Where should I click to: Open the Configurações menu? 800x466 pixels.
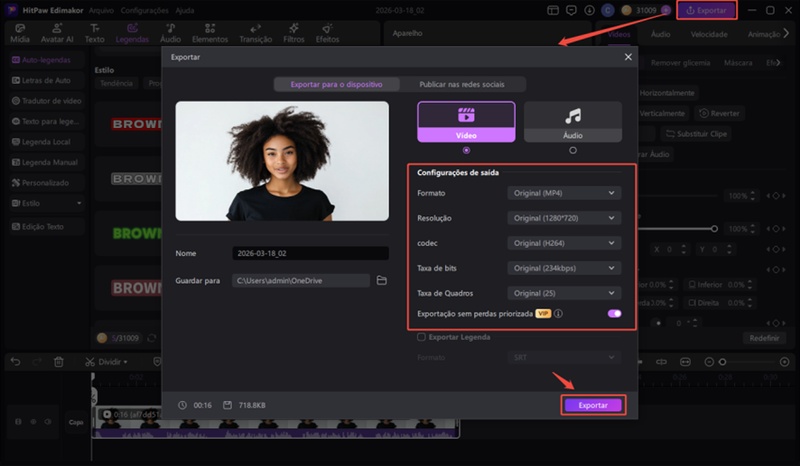(x=144, y=10)
